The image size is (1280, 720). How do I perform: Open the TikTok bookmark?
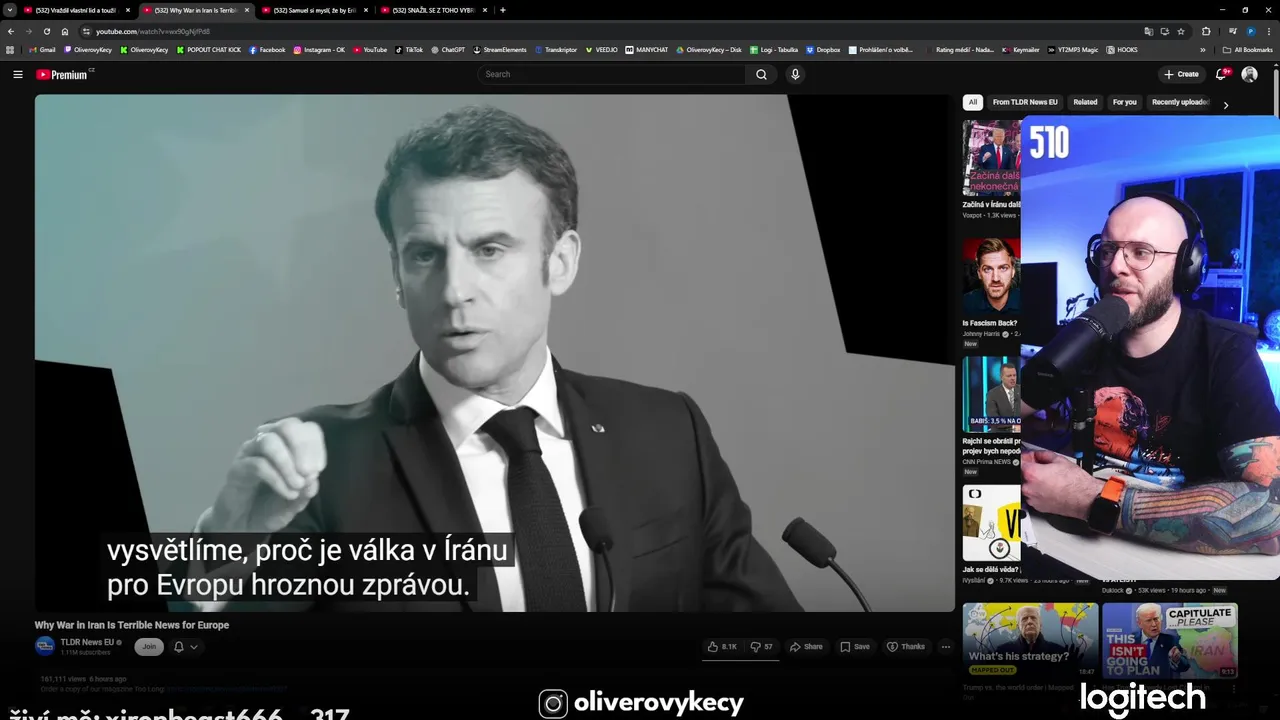click(x=409, y=49)
